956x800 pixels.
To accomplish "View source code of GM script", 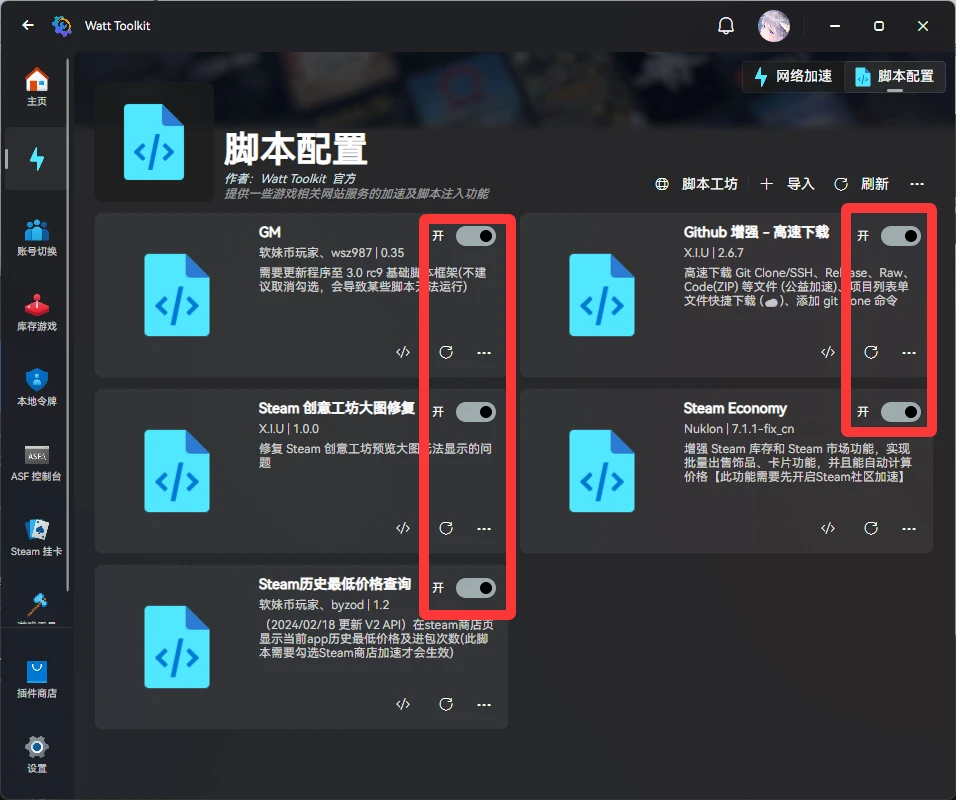I will tap(403, 352).
